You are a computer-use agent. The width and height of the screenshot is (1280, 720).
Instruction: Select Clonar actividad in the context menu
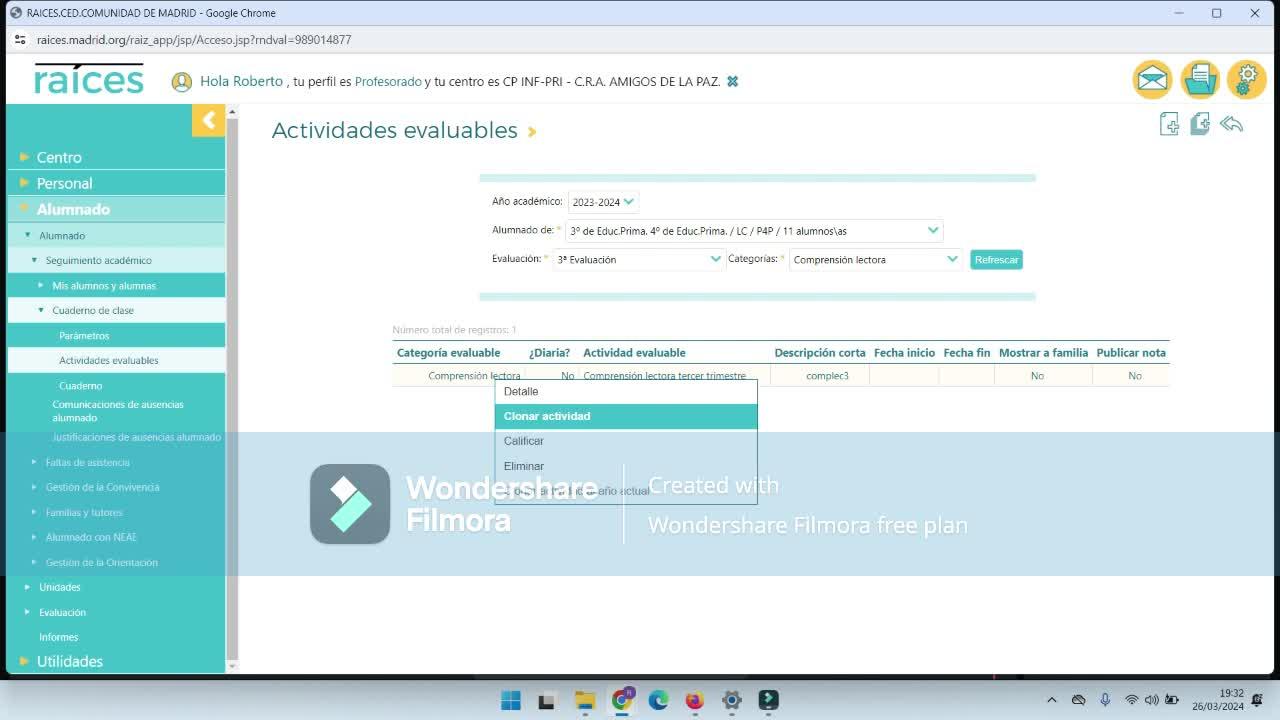point(626,416)
